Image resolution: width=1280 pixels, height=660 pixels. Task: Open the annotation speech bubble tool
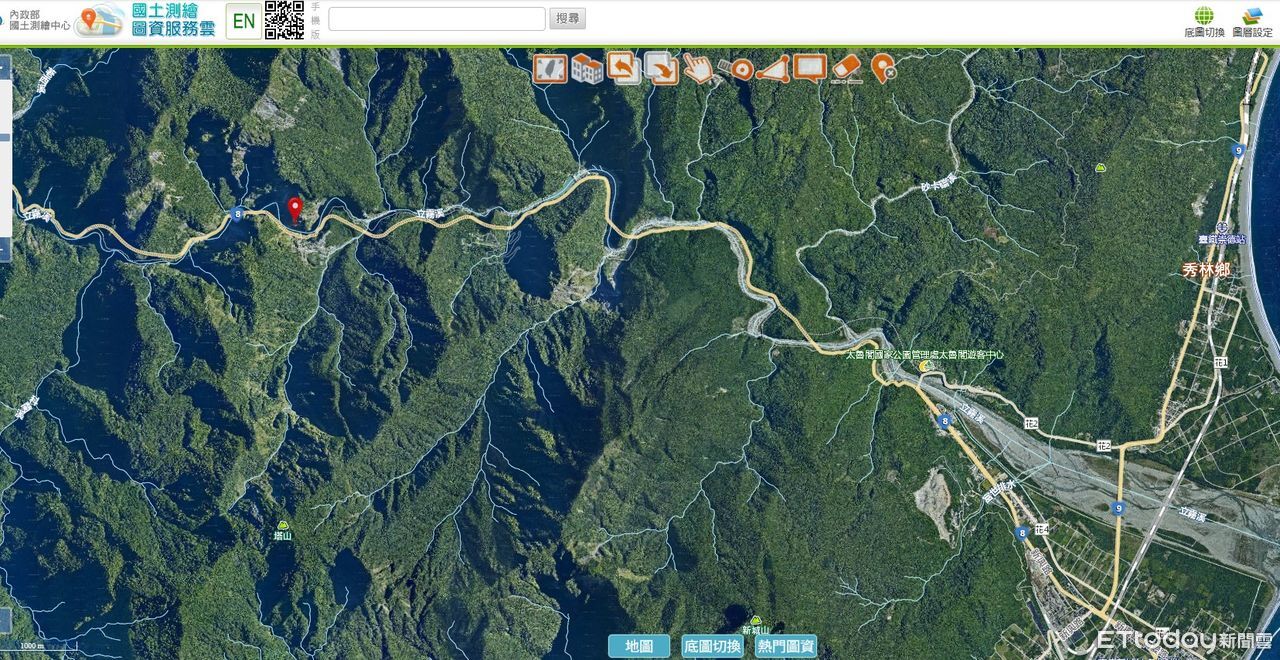click(x=809, y=68)
